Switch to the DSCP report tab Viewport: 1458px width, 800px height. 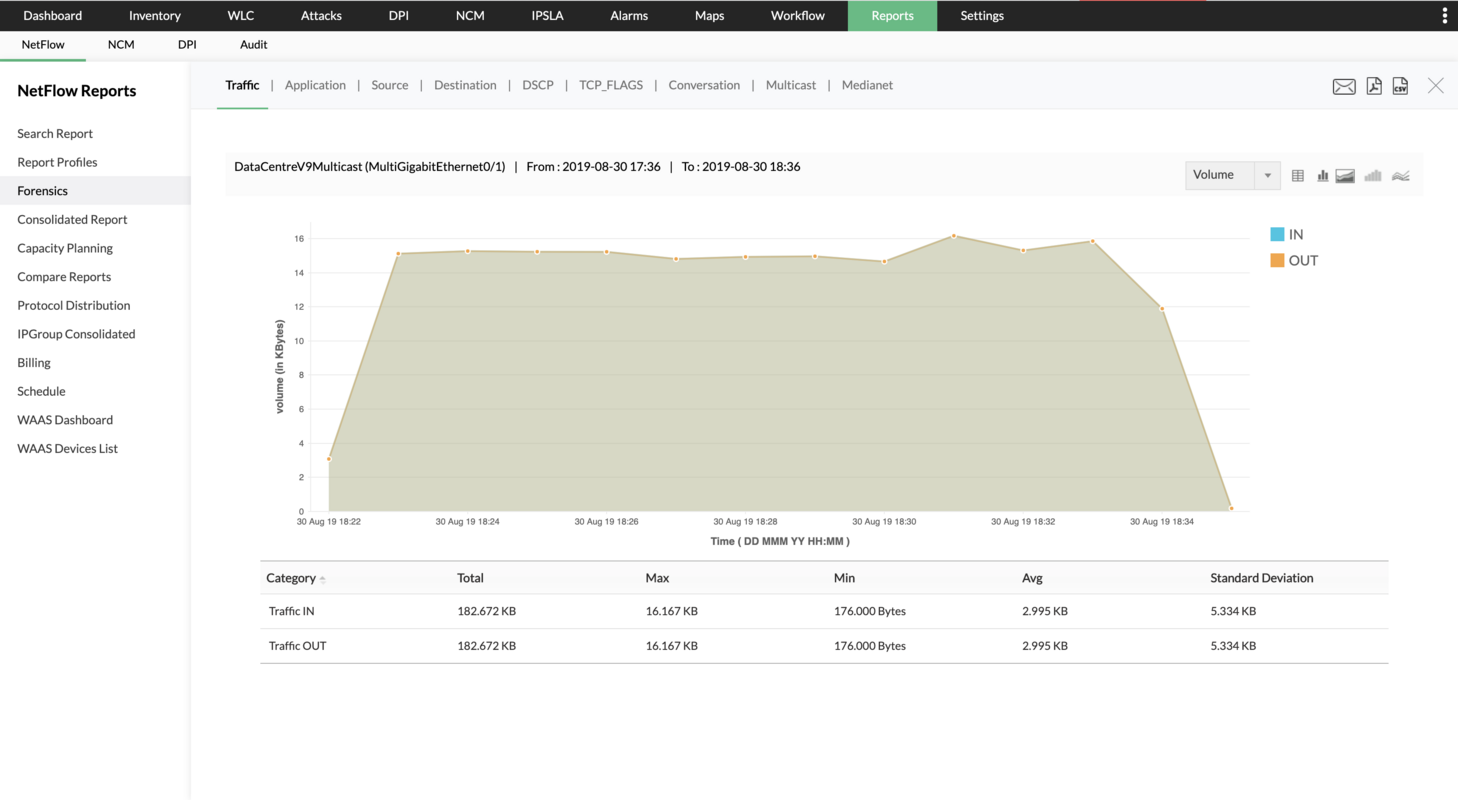click(x=538, y=86)
